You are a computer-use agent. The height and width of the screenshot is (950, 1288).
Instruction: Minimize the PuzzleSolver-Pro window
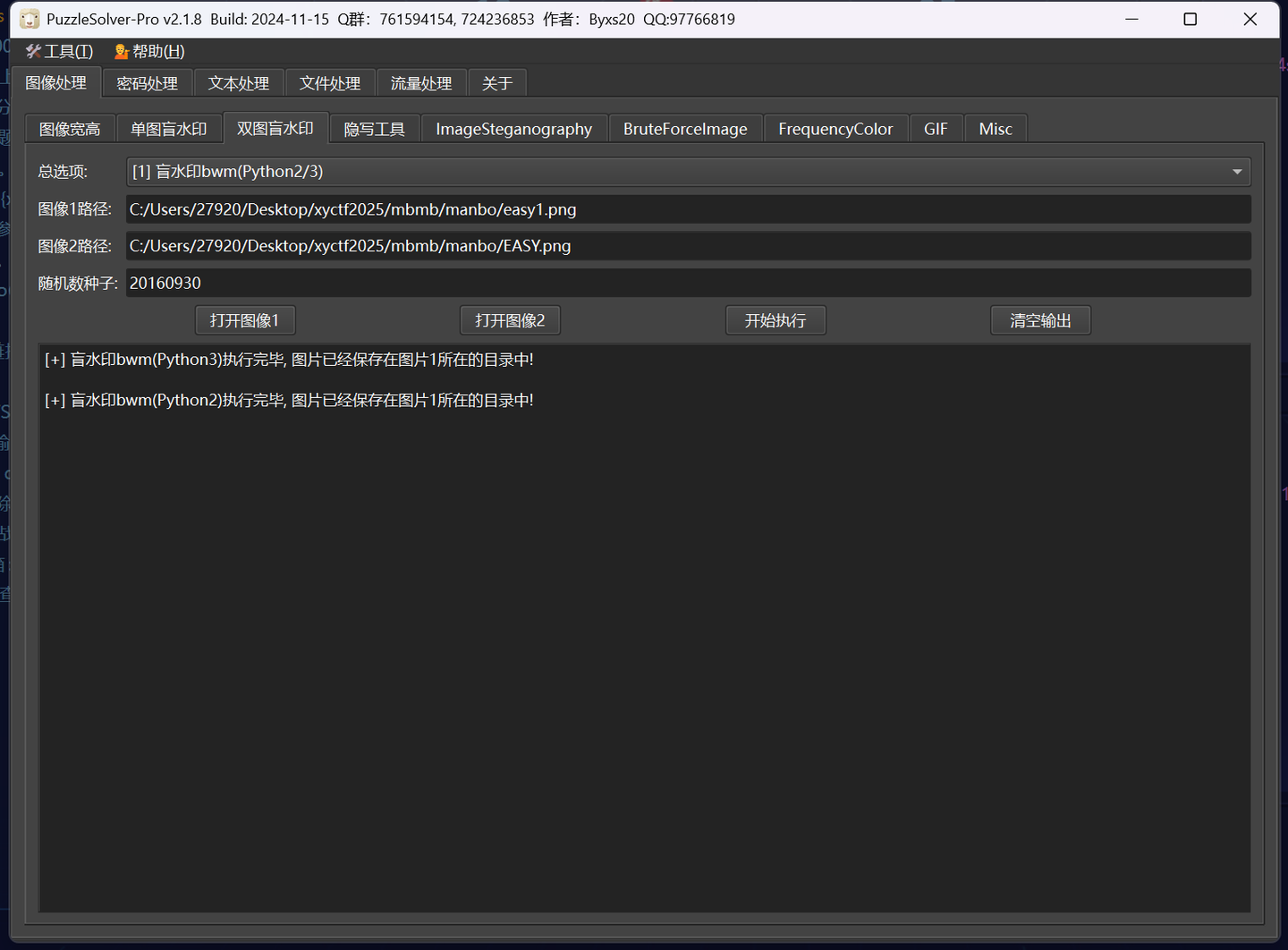pyautogui.click(x=1131, y=19)
